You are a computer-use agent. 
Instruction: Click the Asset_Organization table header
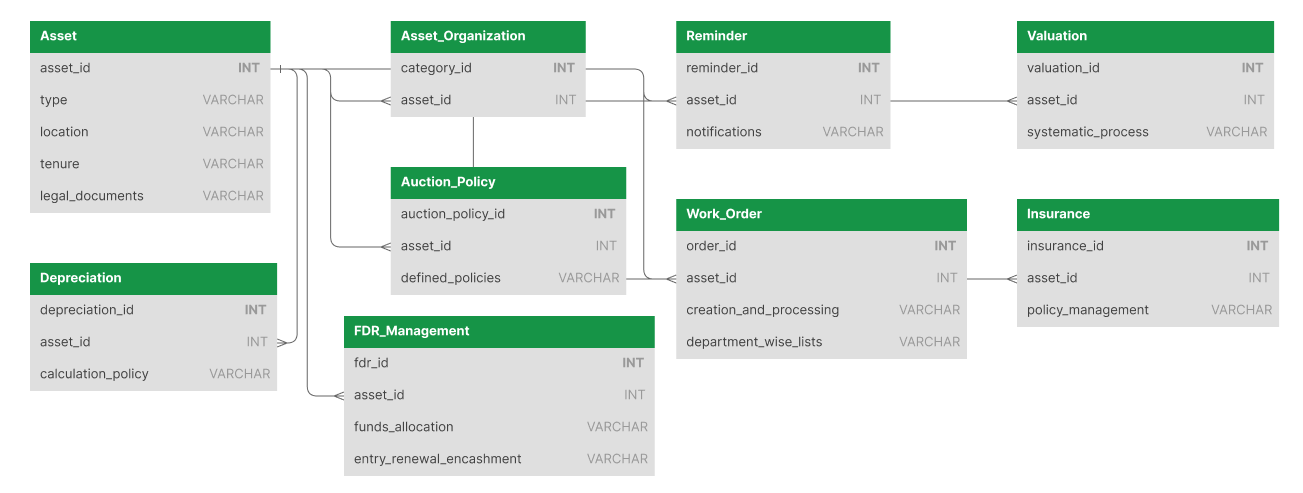488,36
